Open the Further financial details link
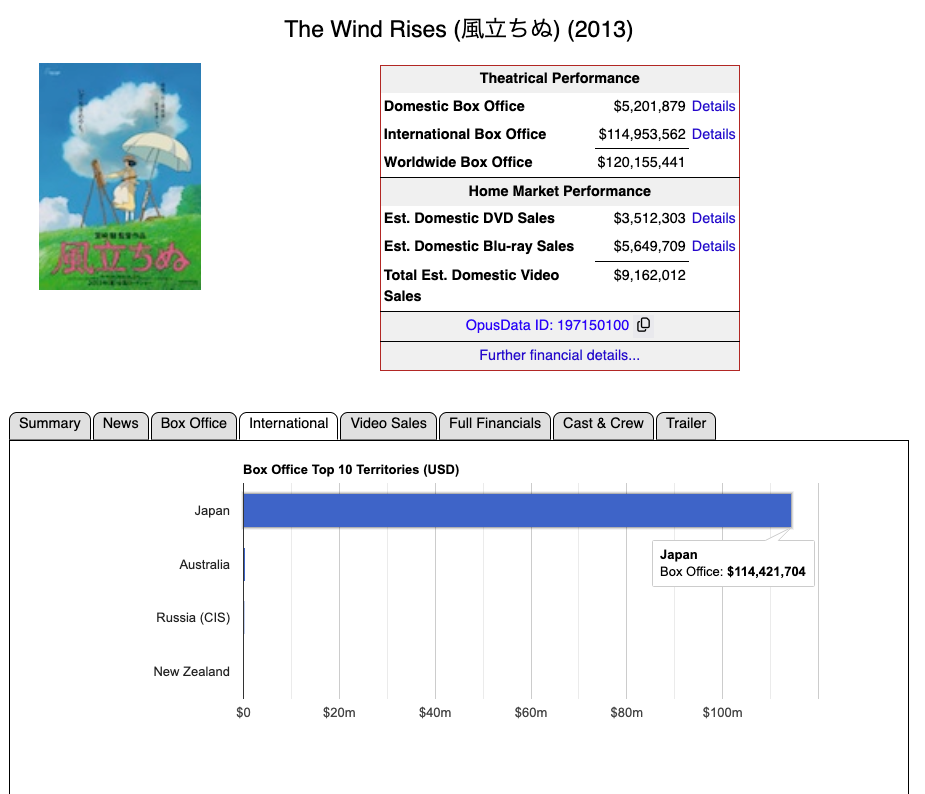The width and height of the screenshot is (925, 794). click(x=559, y=355)
